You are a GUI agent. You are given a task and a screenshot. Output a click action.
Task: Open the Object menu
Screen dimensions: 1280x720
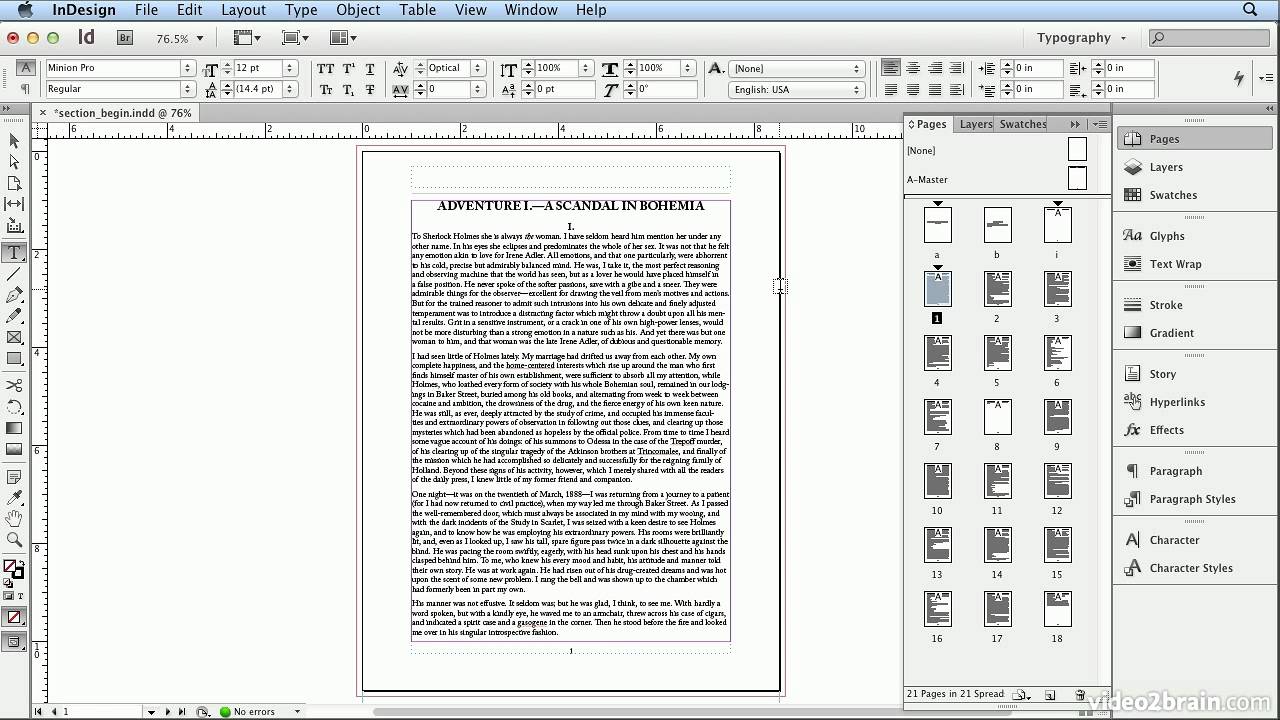(358, 10)
